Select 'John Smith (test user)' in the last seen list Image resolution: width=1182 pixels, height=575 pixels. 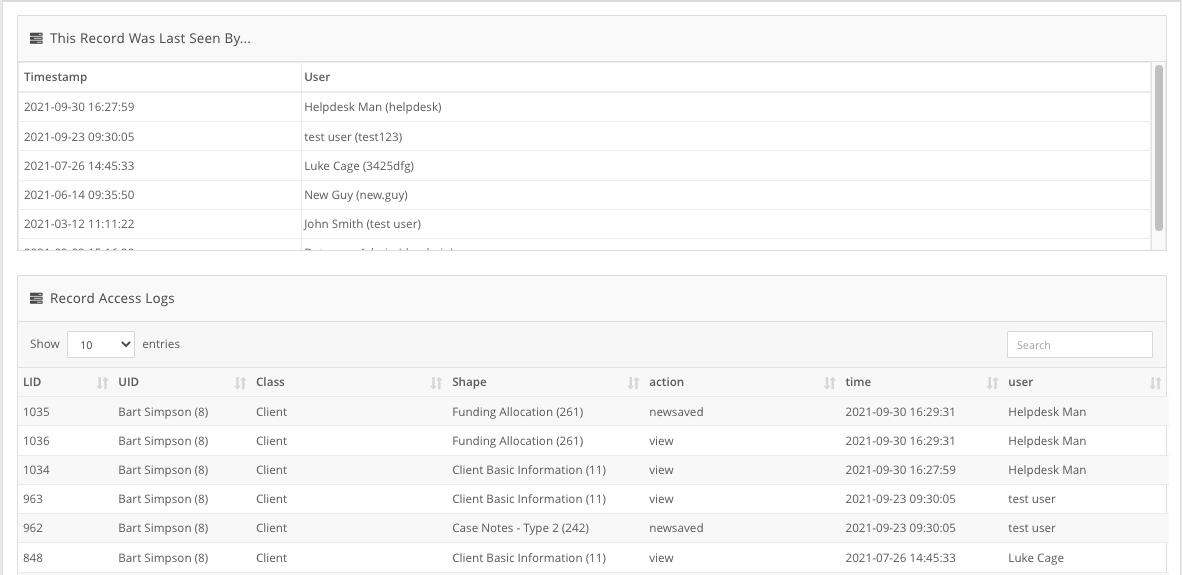coord(363,224)
